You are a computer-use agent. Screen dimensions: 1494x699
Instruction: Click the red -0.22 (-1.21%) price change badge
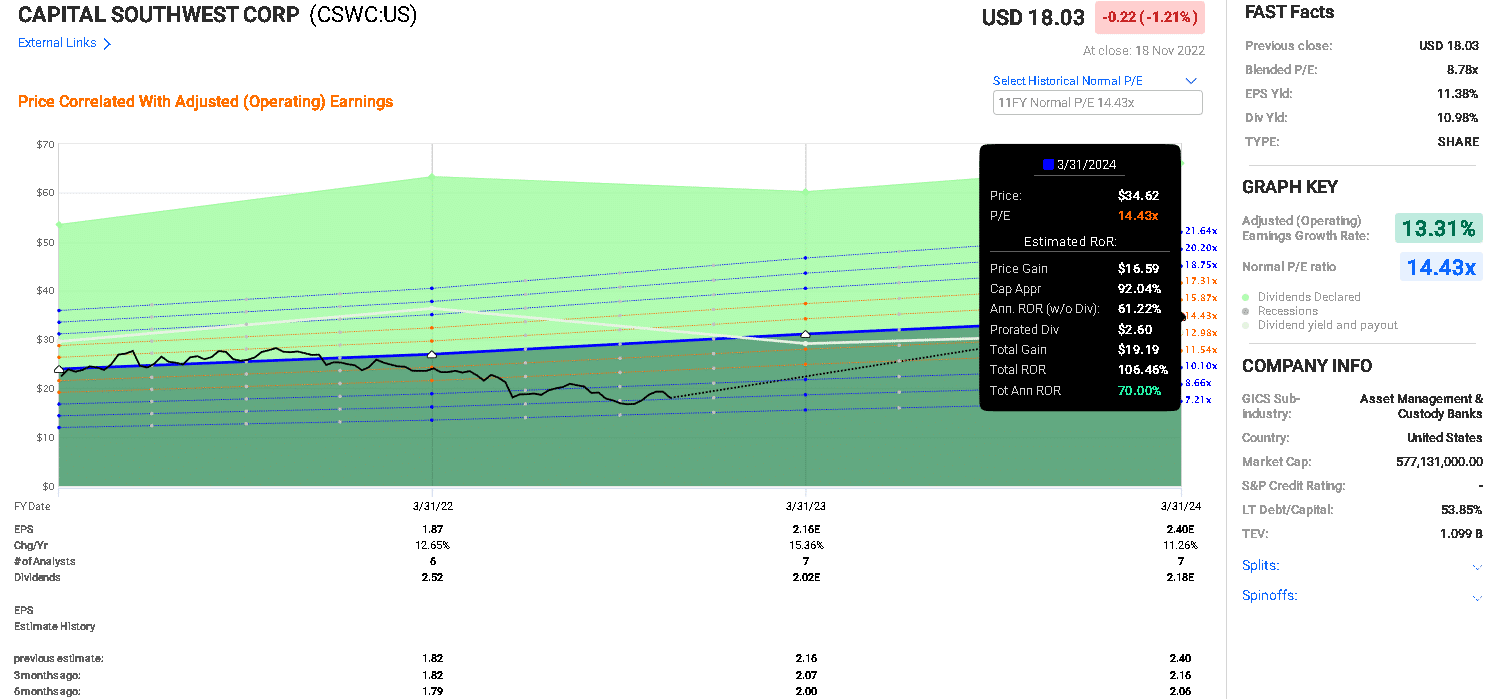(1149, 18)
